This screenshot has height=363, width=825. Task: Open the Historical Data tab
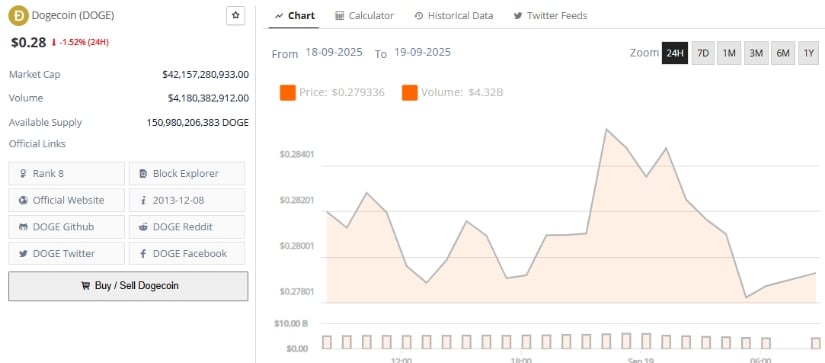454,15
